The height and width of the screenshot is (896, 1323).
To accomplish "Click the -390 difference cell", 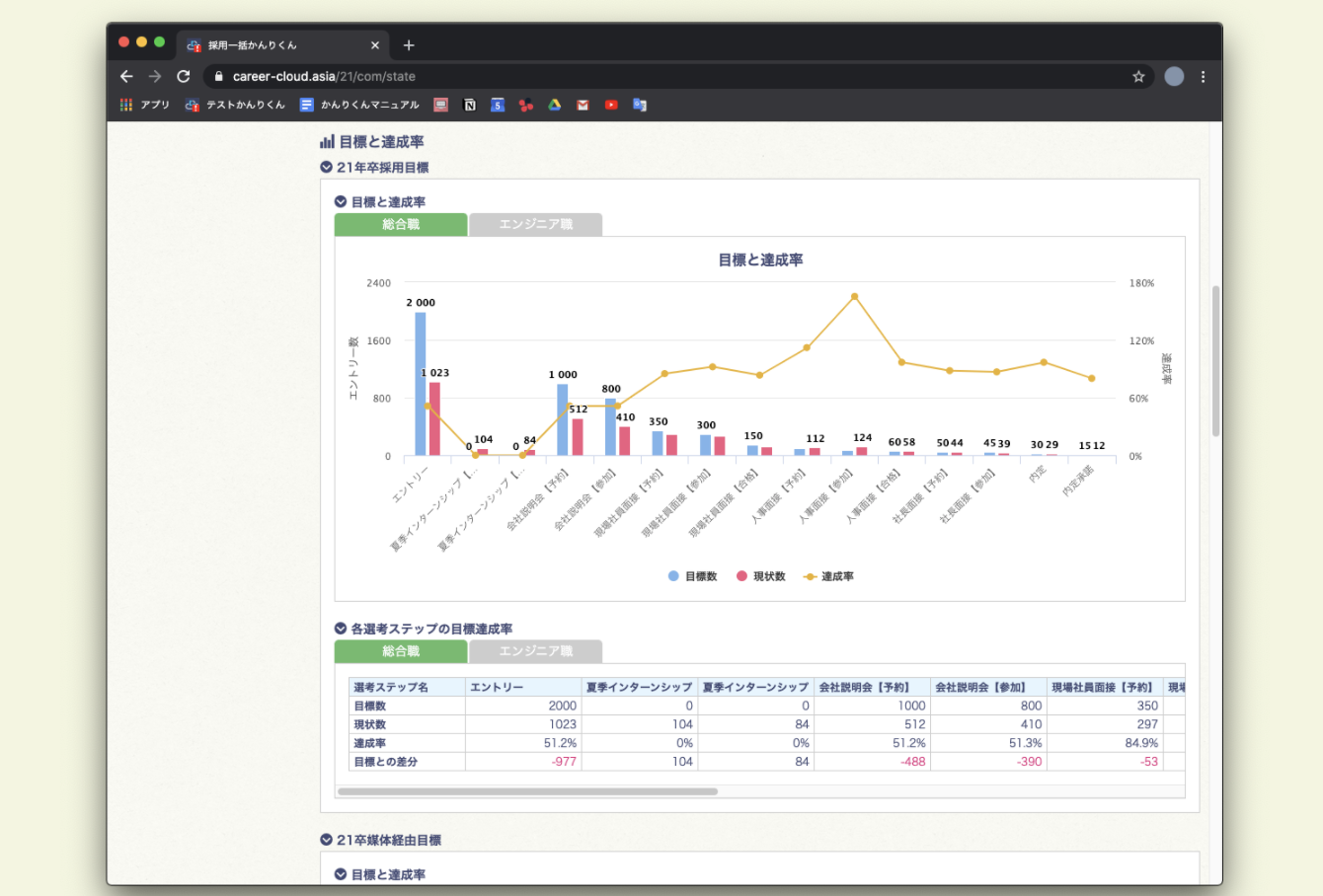I will pyautogui.click(x=988, y=762).
